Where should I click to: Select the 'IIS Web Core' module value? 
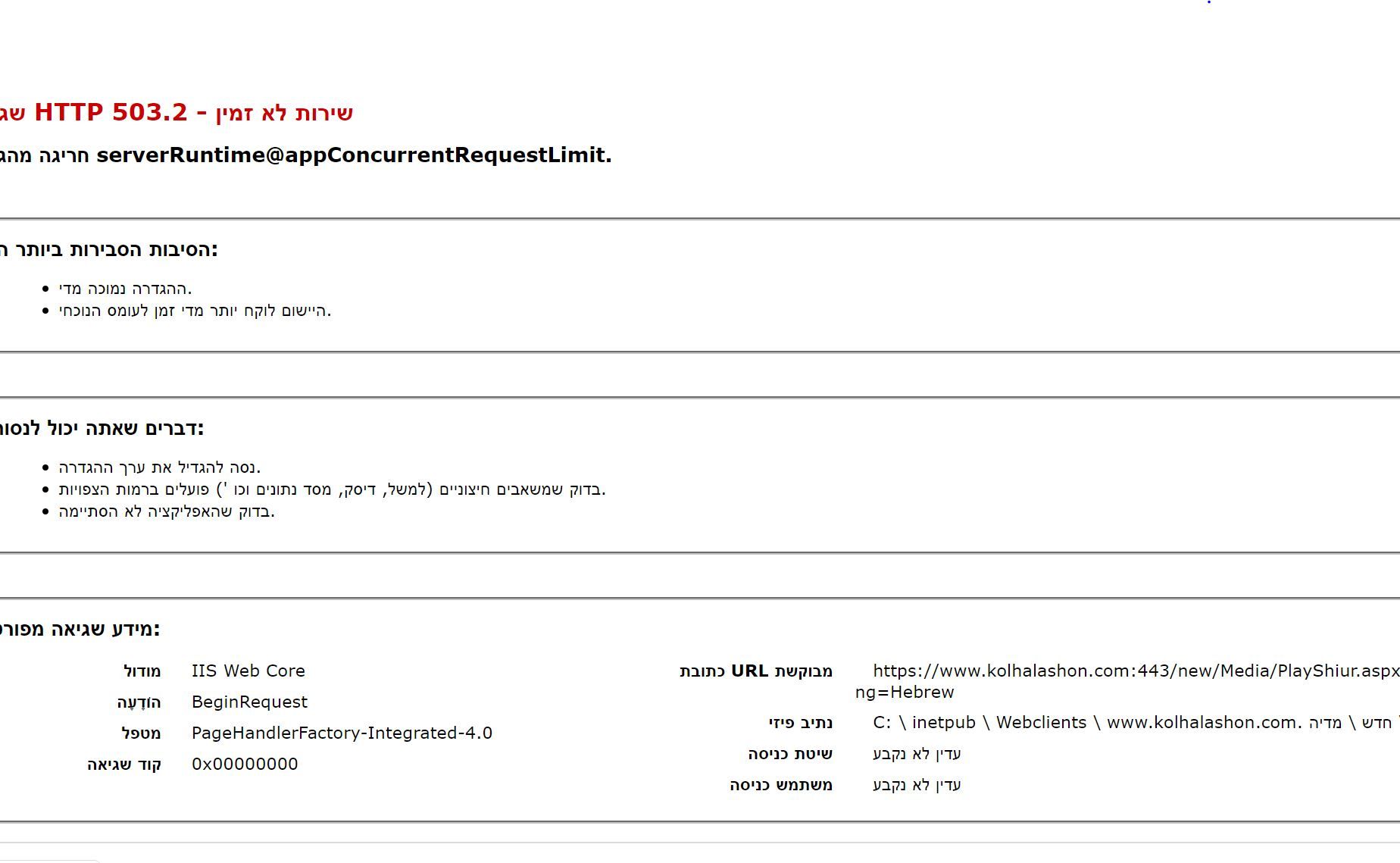point(248,671)
